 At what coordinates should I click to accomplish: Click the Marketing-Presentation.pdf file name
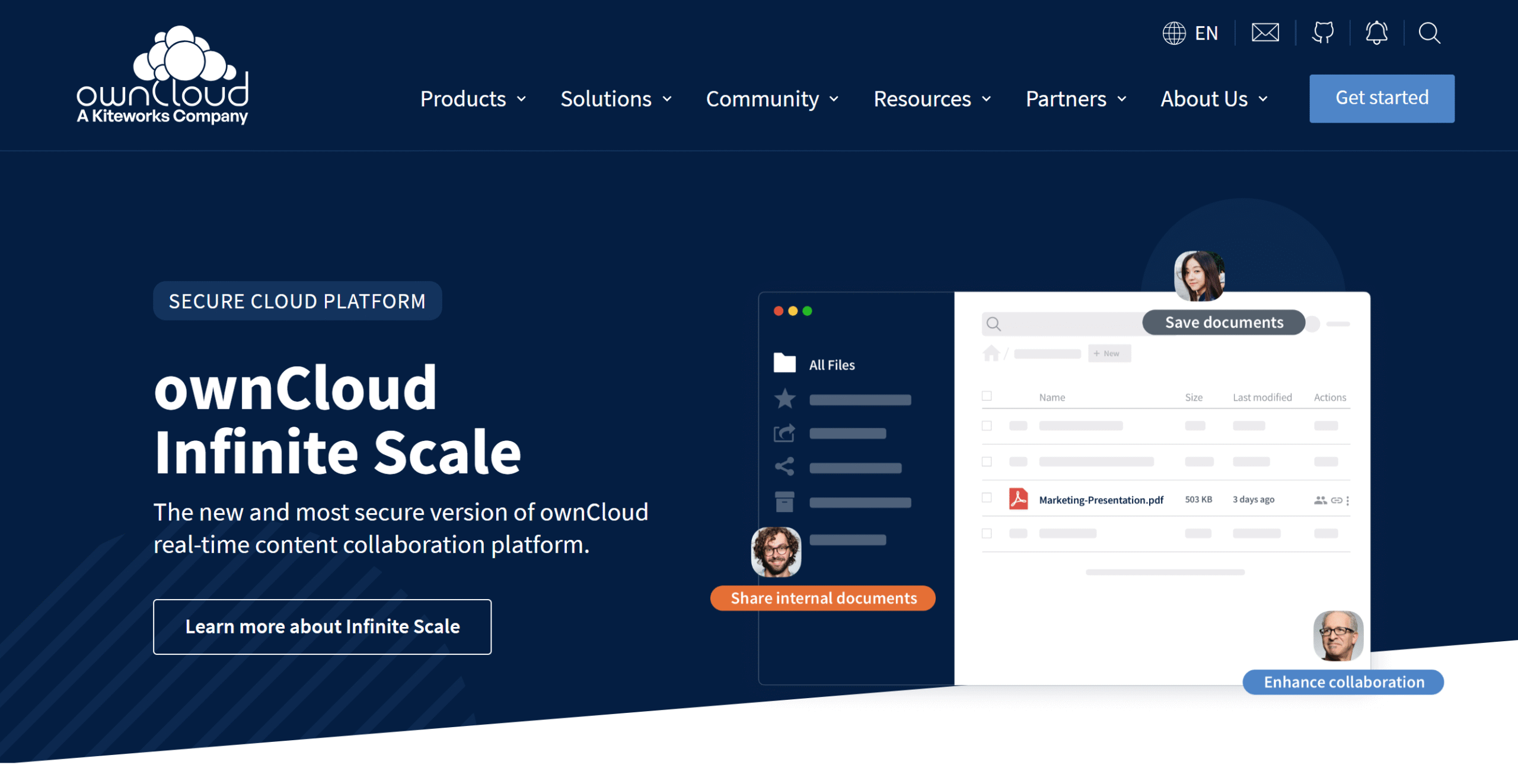(1101, 500)
